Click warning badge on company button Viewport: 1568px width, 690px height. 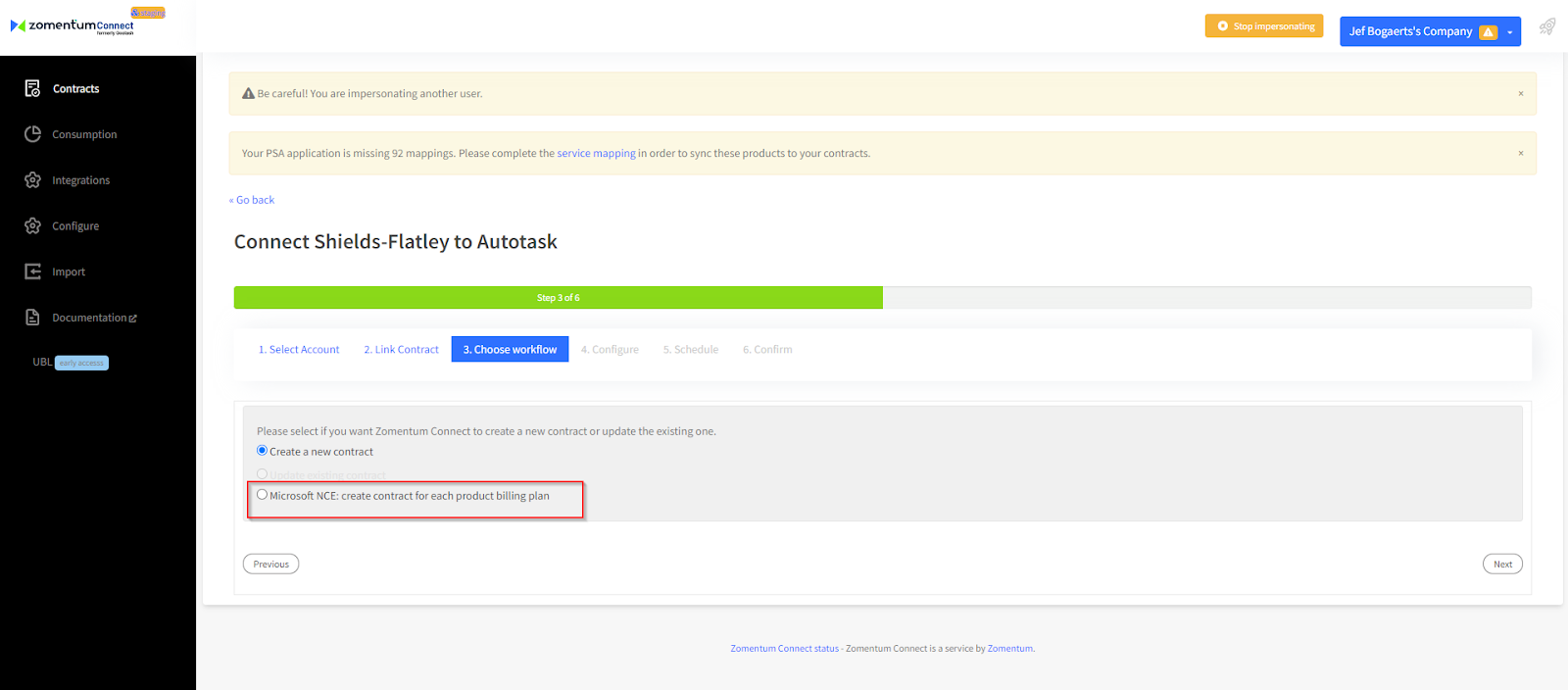click(x=1489, y=31)
